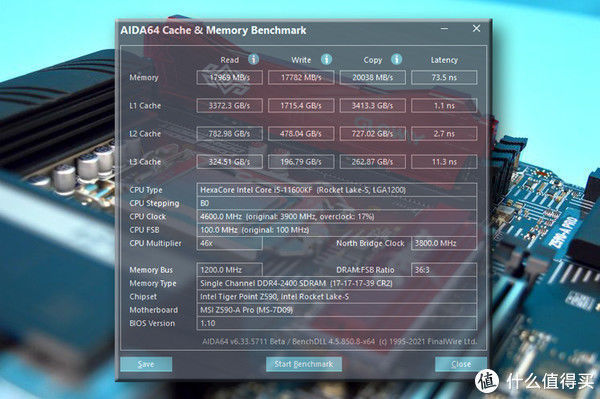
Task: Click the info icon next to Write
Action: 326,59
